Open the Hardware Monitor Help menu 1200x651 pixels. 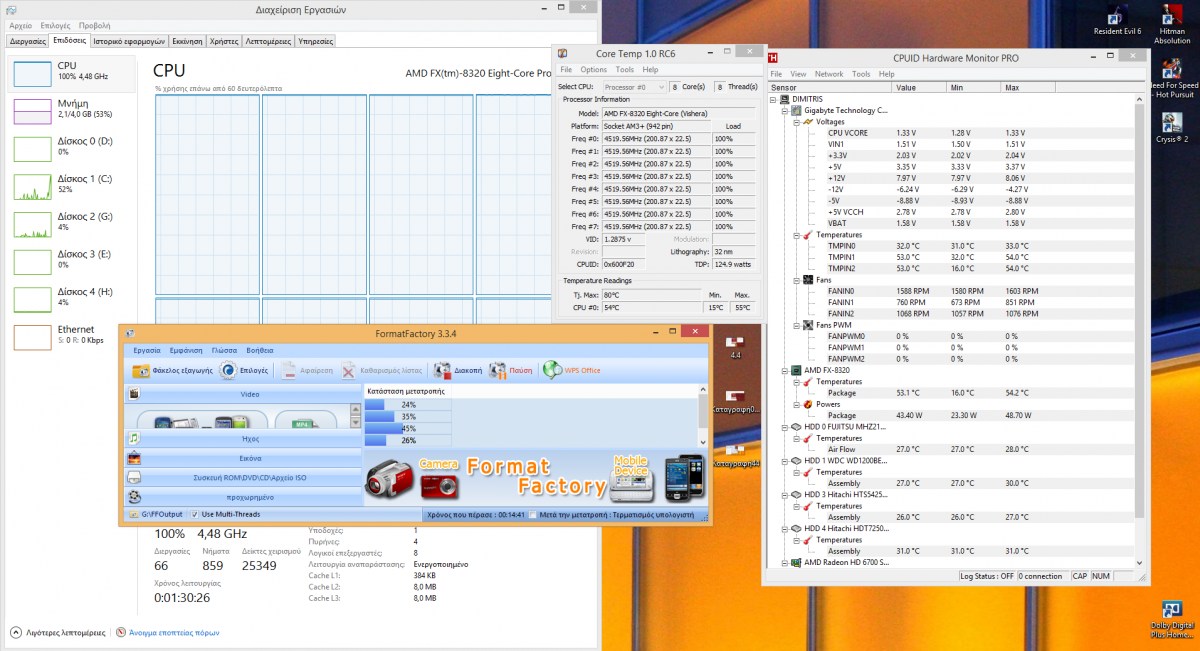coord(886,74)
